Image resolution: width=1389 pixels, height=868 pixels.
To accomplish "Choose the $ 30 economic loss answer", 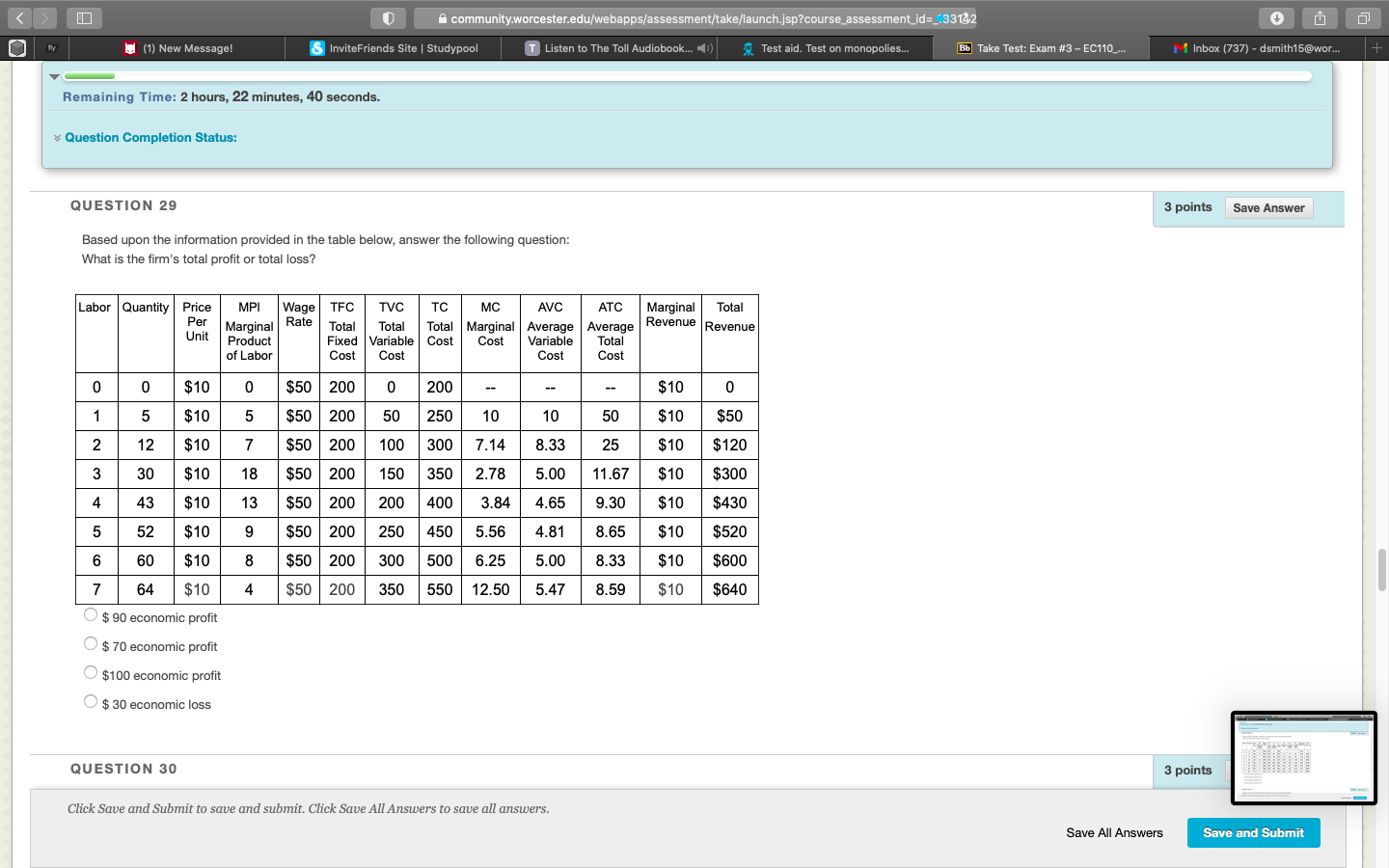I will coord(91,701).
